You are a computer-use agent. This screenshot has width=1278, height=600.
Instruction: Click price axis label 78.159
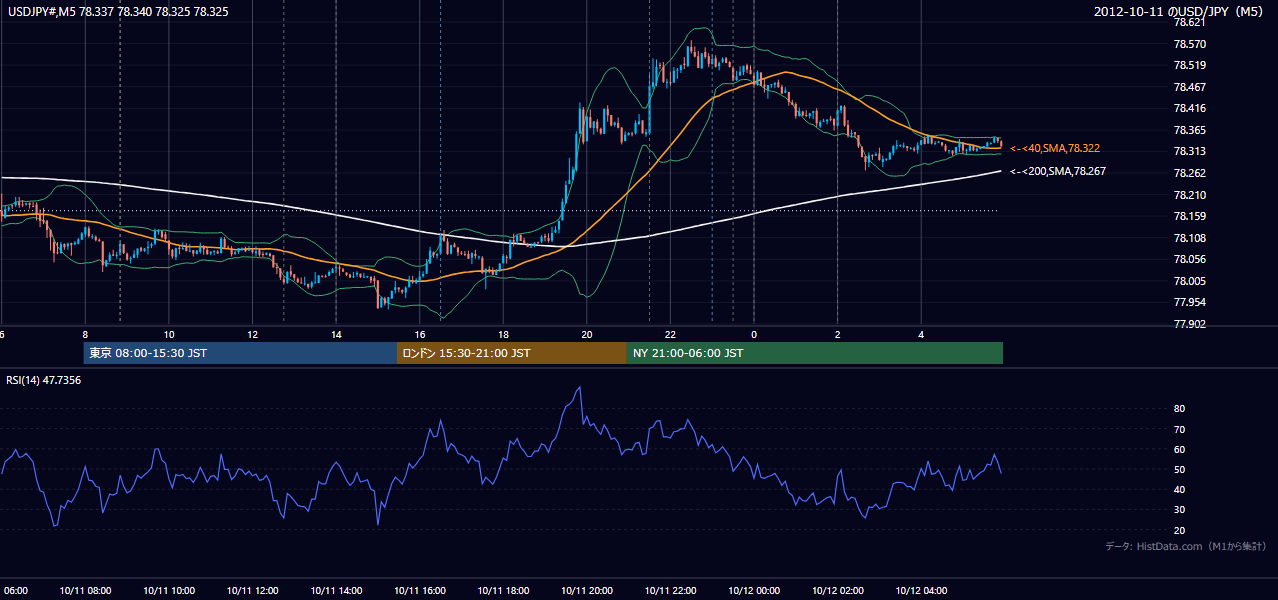point(1189,216)
